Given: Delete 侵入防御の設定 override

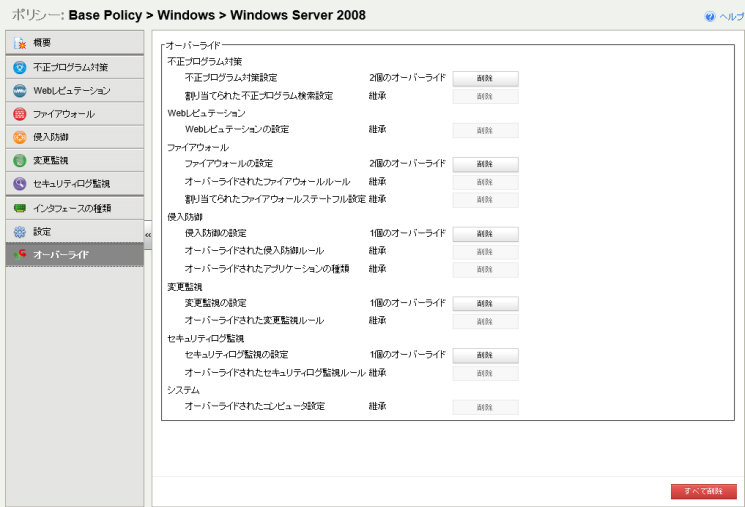Looking at the screenshot, I should point(485,233).
